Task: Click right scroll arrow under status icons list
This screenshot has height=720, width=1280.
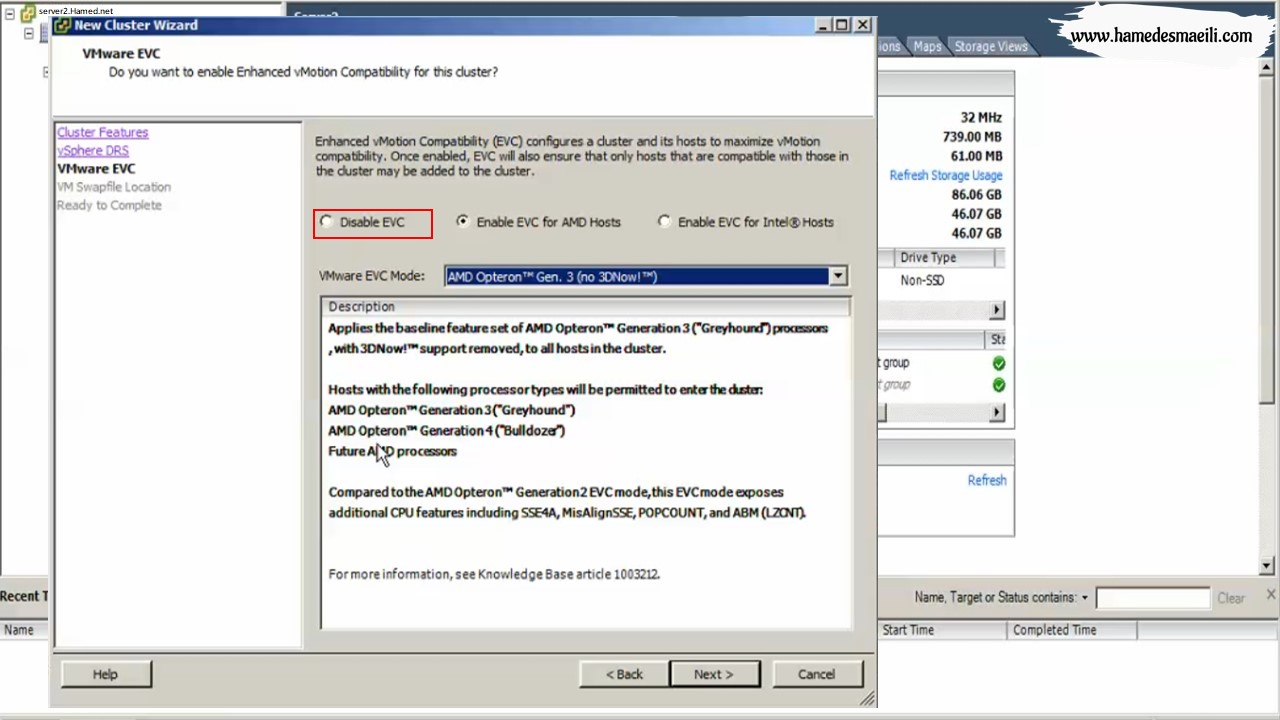Action: 997,412
